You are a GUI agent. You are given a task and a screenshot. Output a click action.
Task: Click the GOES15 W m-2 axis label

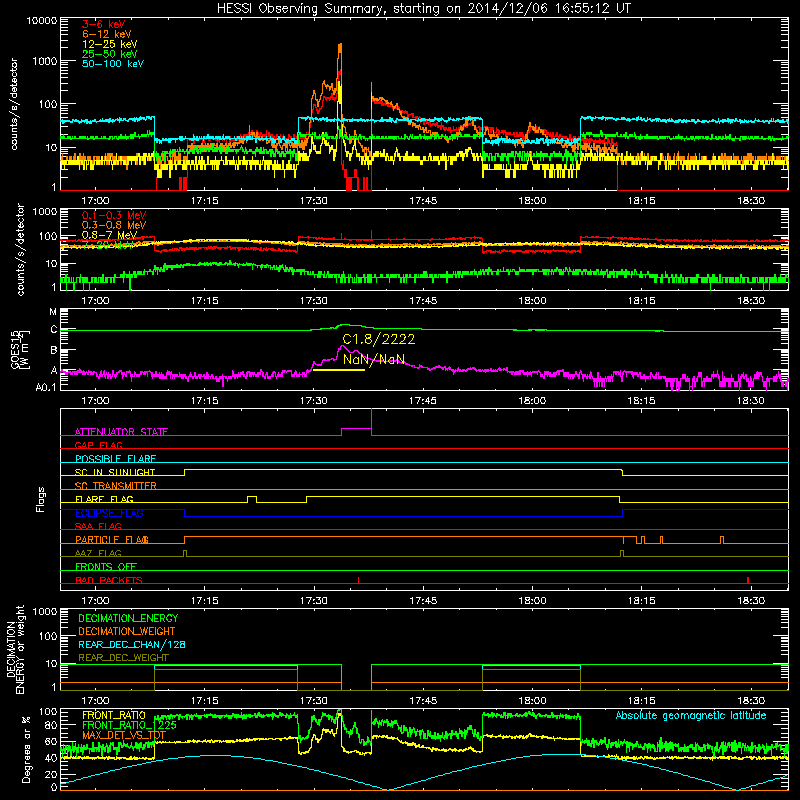click(20, 350)
